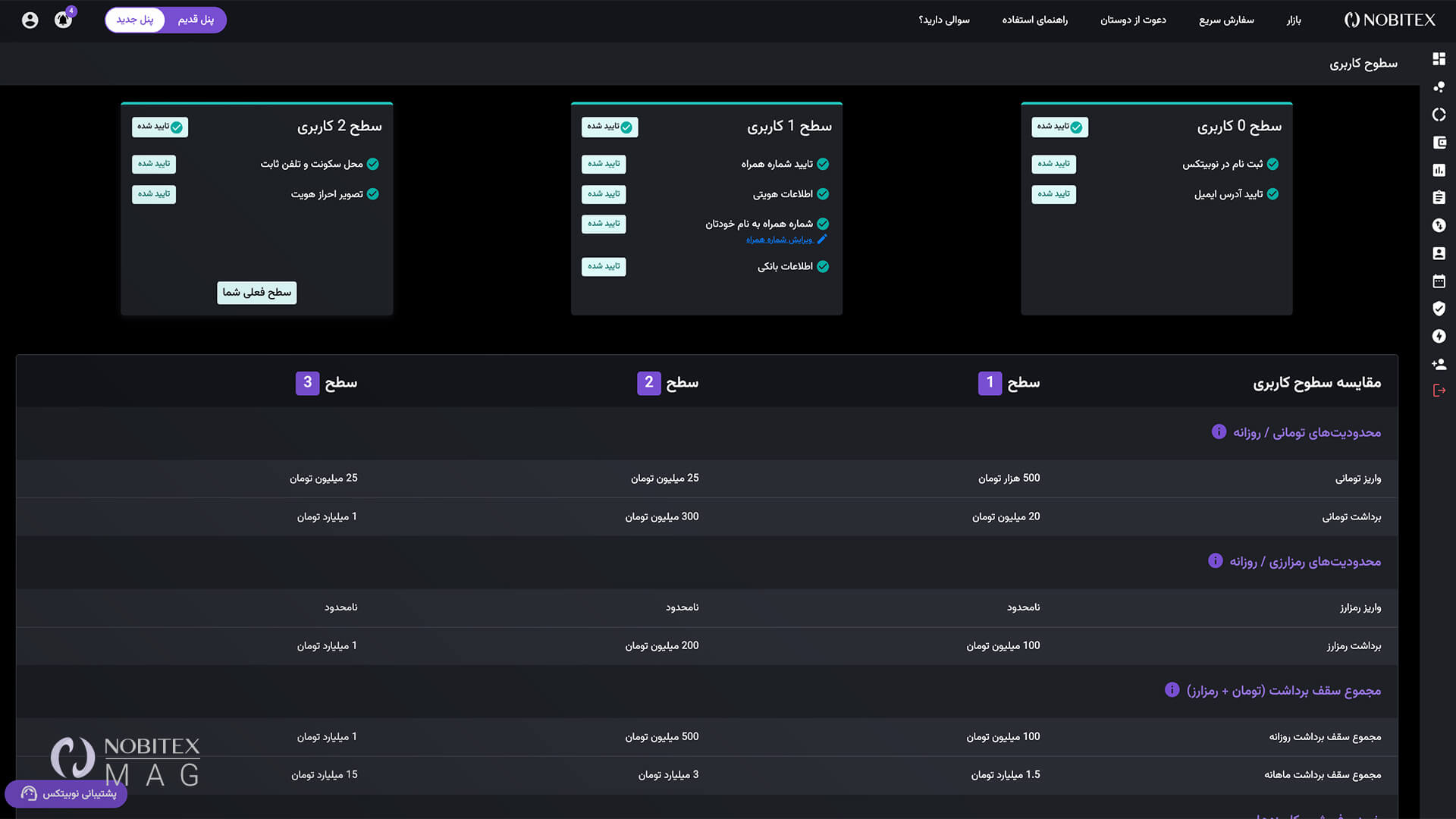Open the dashboard grid icon in sidebar
The height and width of the screenshot is (819, 1456).
point(1439,58)
